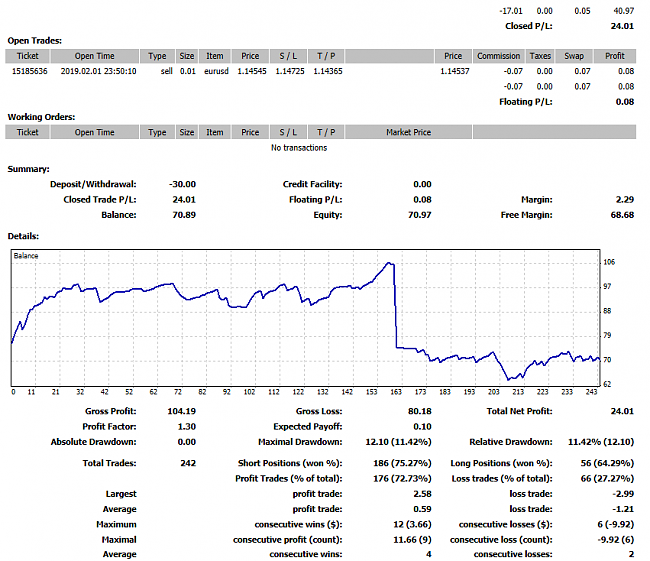Viewport: 650px width, 561px height.
Task: Click the chart Y-axis label 106
Action: (x=609, y=262)
